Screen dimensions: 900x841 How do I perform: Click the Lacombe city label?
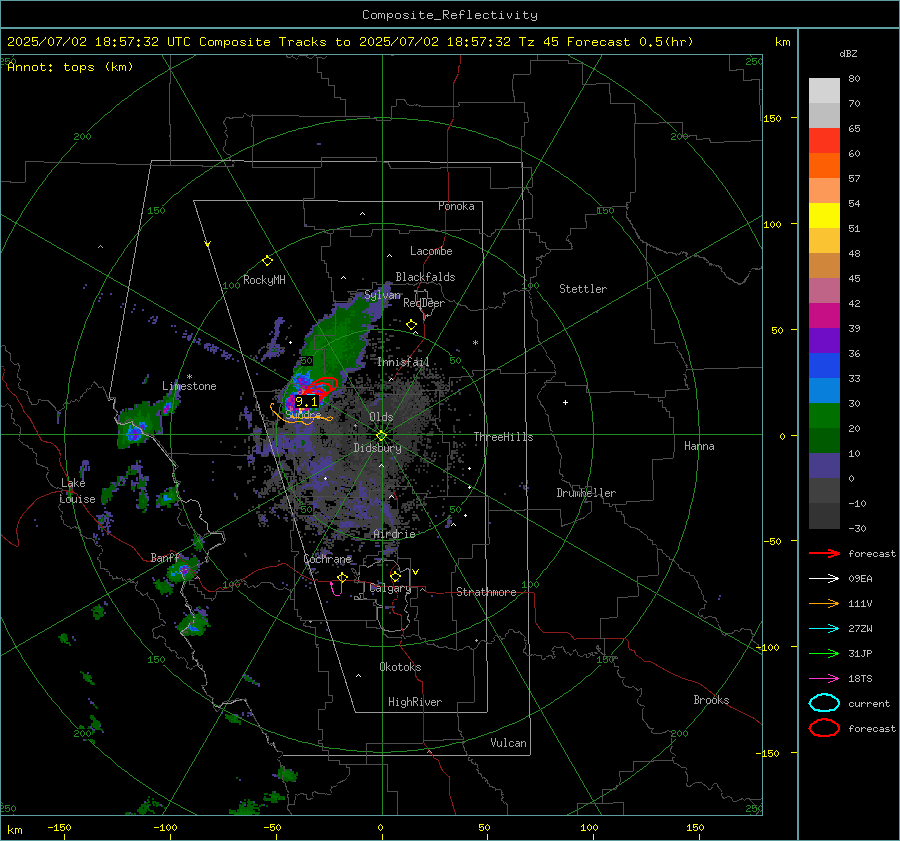coord(431,251)
